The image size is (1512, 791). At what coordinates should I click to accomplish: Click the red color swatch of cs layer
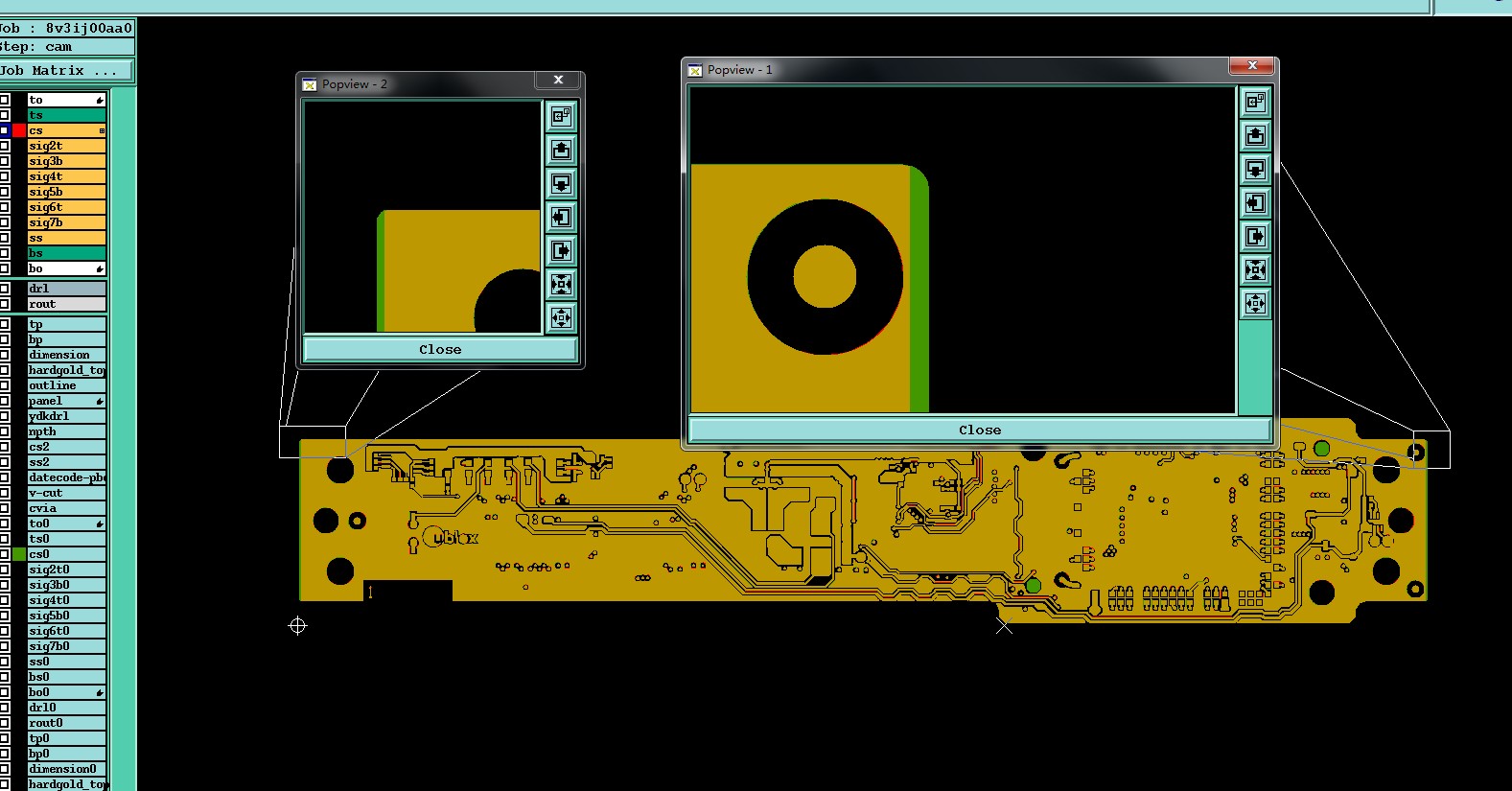(19, 130)
